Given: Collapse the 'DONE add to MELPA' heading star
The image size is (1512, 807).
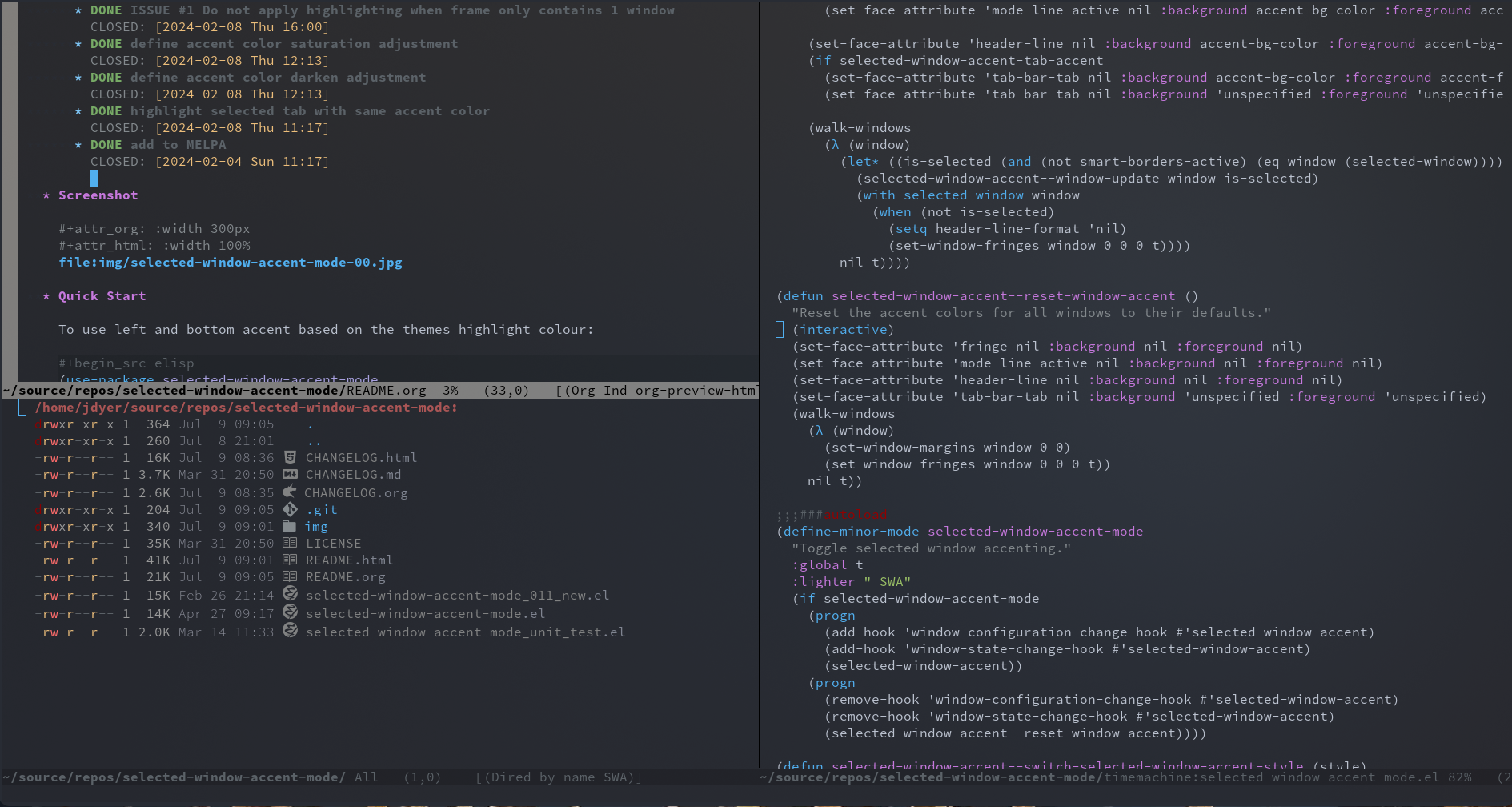Looking at the screenshot, I should [x=78, y=145].
